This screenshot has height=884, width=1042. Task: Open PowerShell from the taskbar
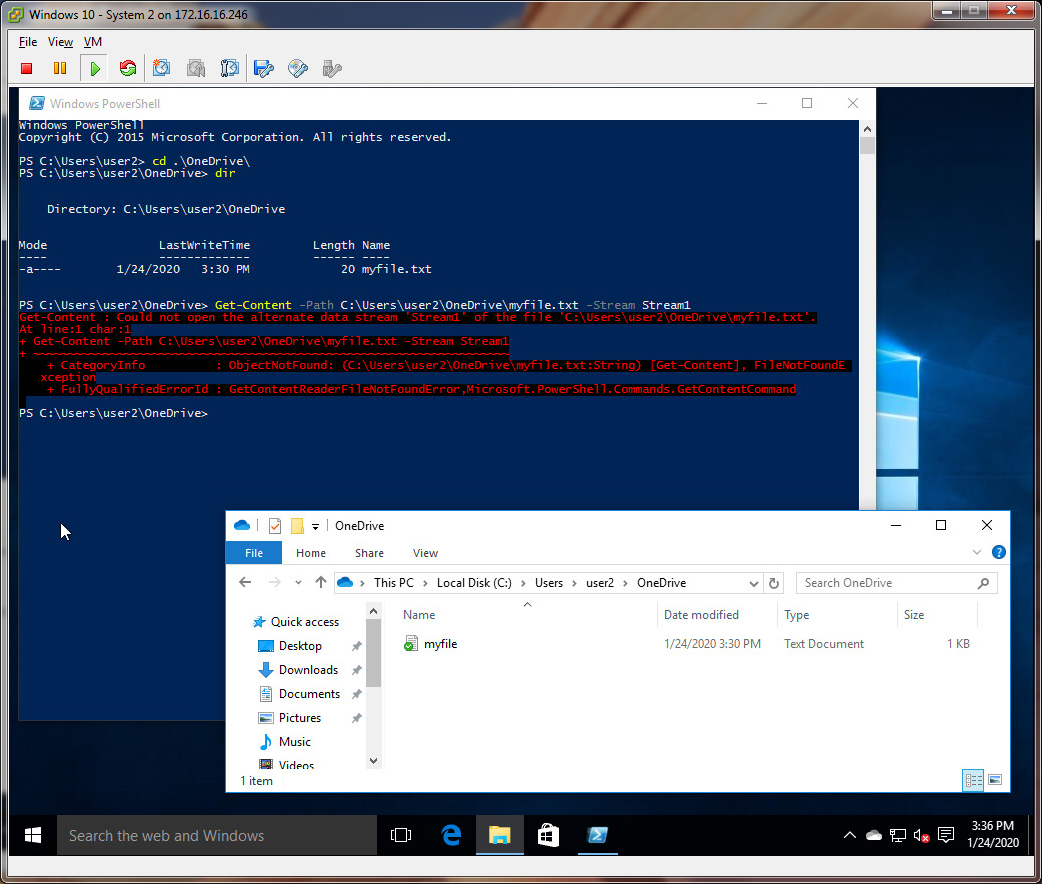coord(597,835)
